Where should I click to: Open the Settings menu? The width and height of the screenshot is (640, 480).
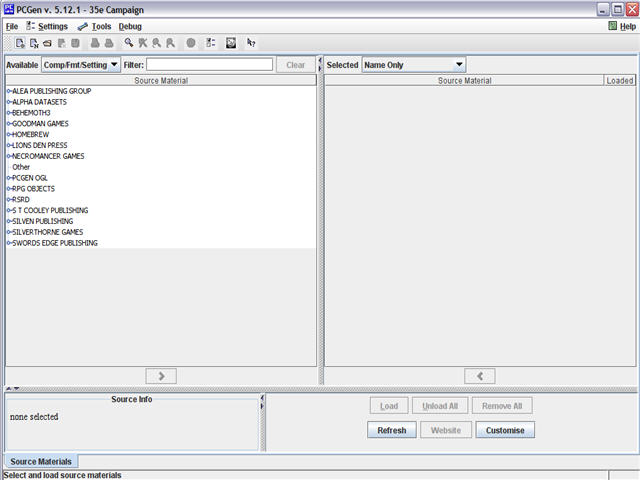click(x=47, y=27)
